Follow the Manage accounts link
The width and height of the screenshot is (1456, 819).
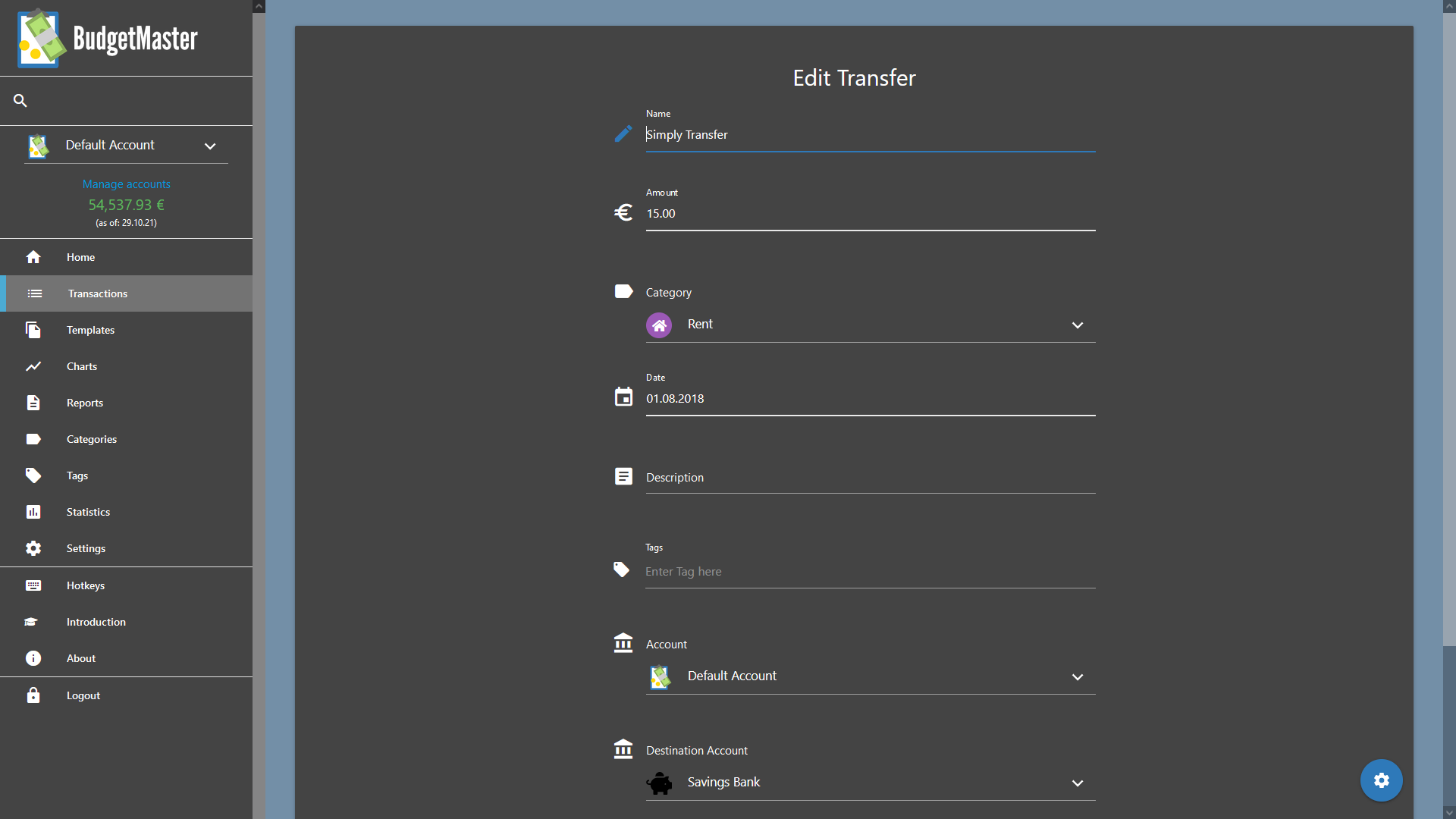[126, 184]
